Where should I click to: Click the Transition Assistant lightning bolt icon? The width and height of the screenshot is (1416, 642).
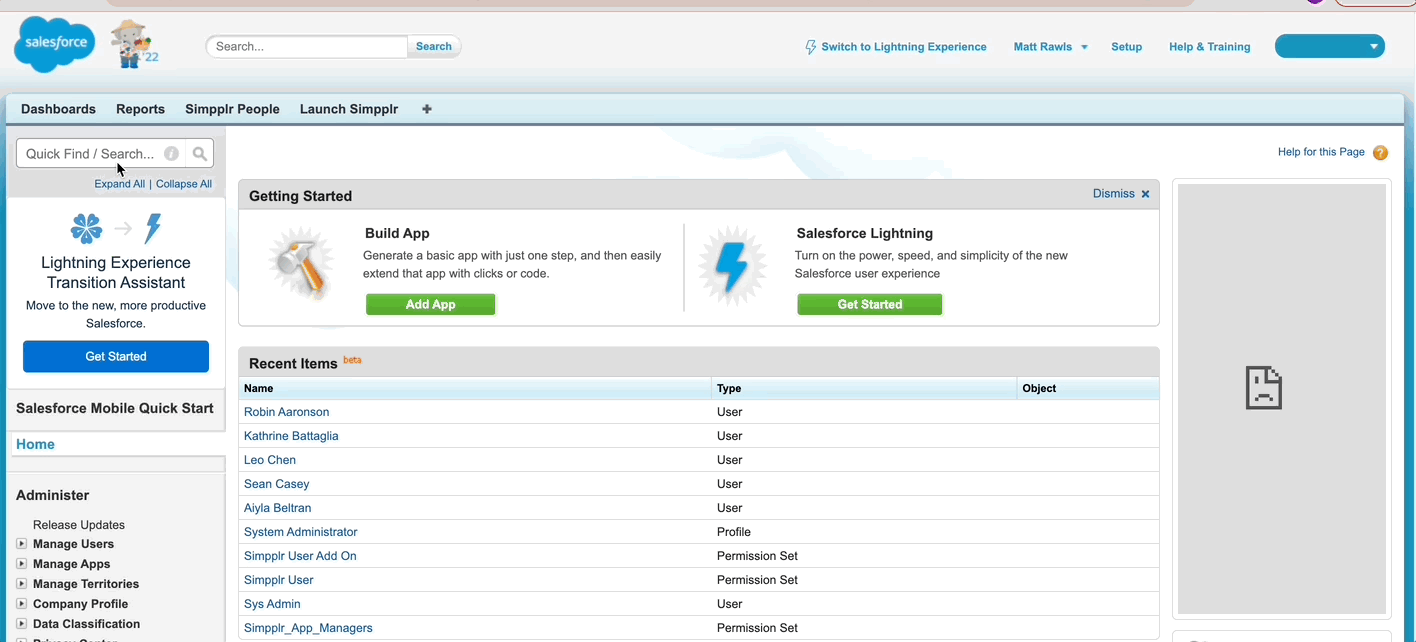click(152, 229)
